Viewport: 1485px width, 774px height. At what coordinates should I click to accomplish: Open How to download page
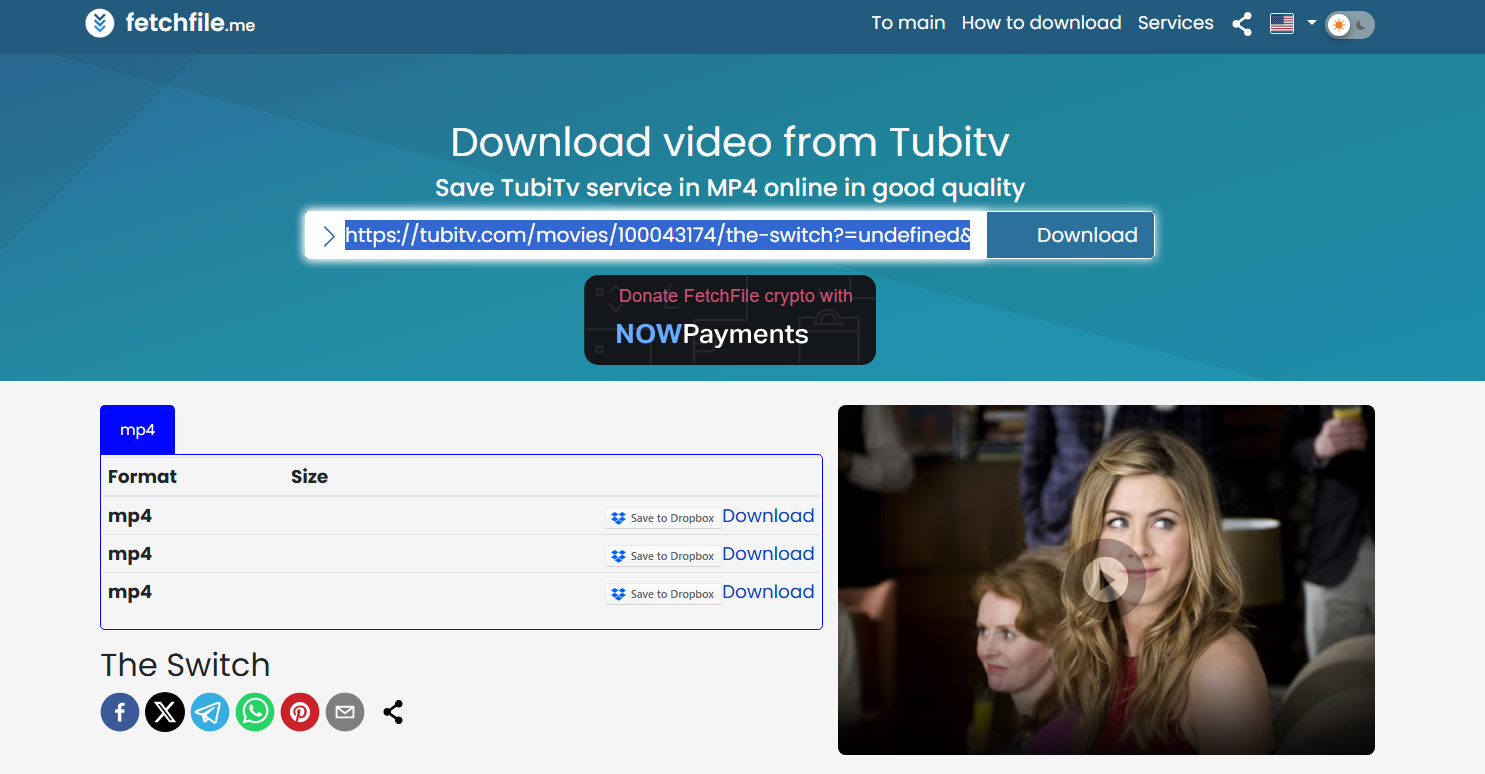(1041, 23)
